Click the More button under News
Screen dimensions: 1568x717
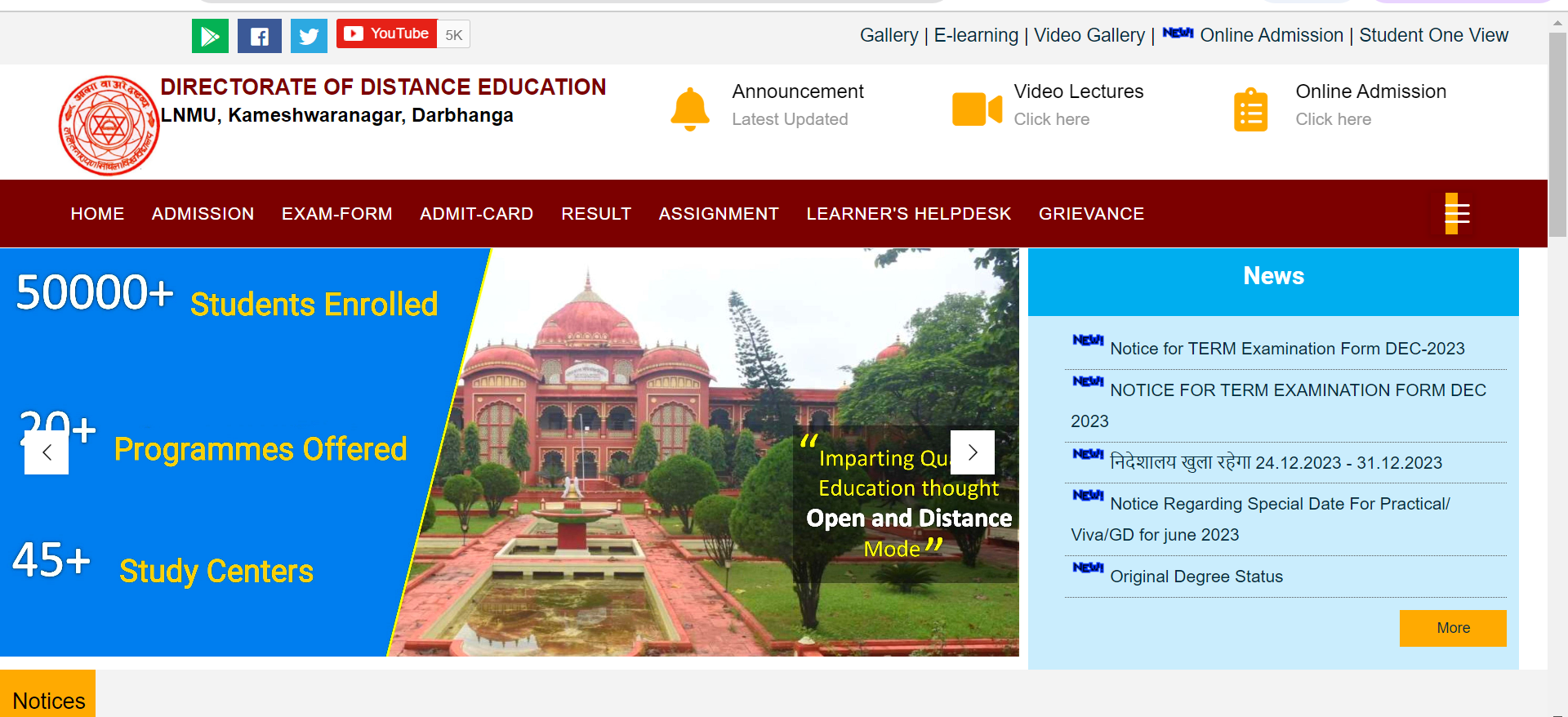click(x=1452, y=628)
